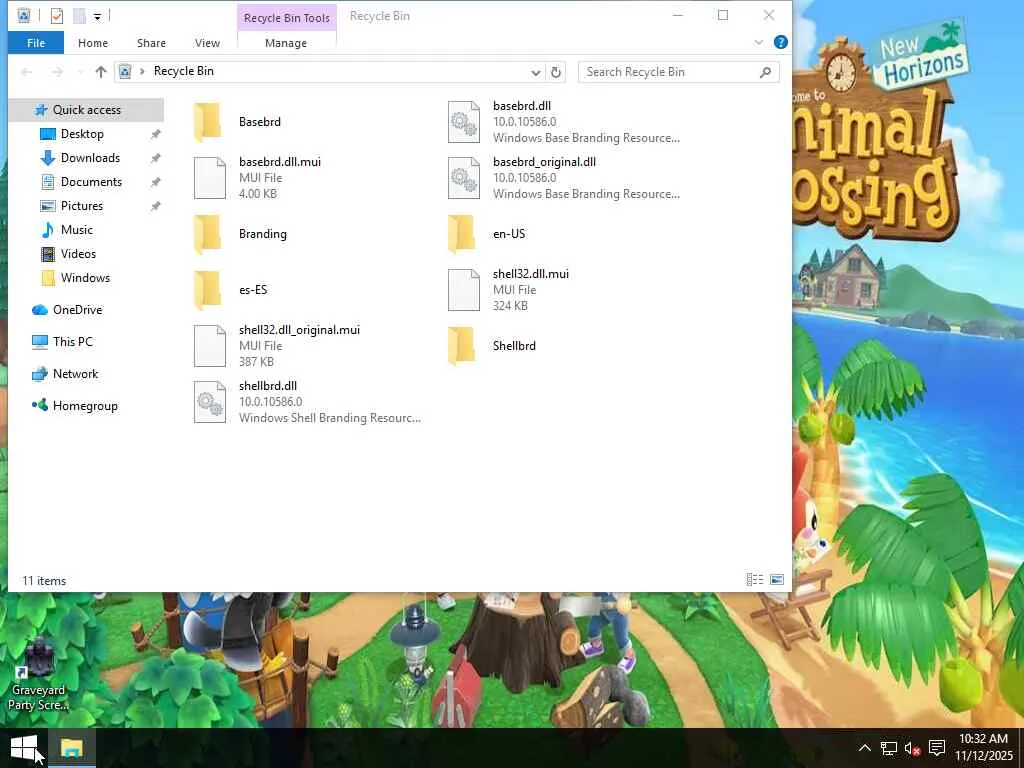The image size is (1024, 768).
Task: Unpin Pictures using its pin icon
Action: pyautogui.click(x=155, y=206)
